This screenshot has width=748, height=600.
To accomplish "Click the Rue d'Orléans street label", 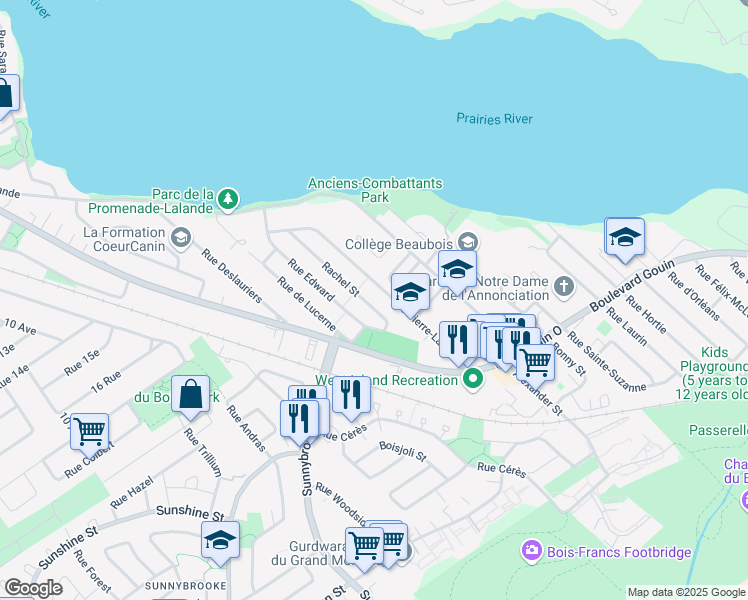I will click(694, 296).
